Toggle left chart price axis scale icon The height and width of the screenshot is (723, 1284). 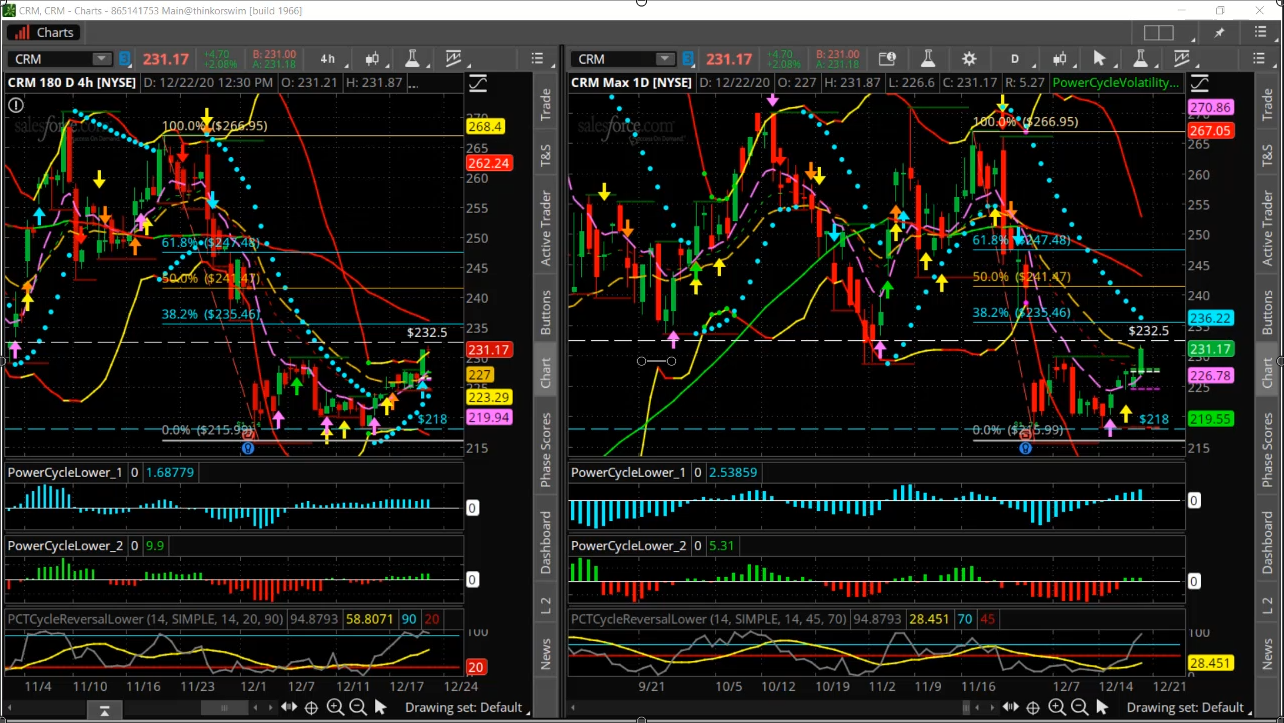(x=476, y=83)
